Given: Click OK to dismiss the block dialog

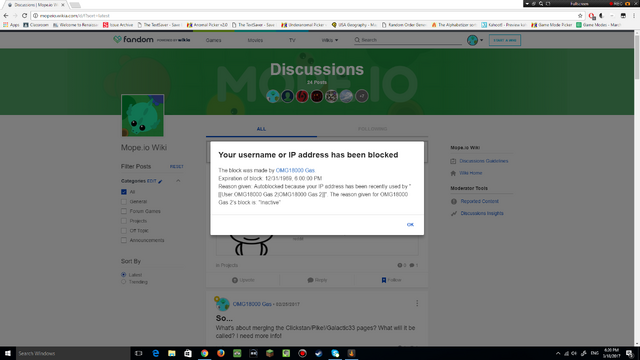Looking at the screenshot, I should pos(410,224).
